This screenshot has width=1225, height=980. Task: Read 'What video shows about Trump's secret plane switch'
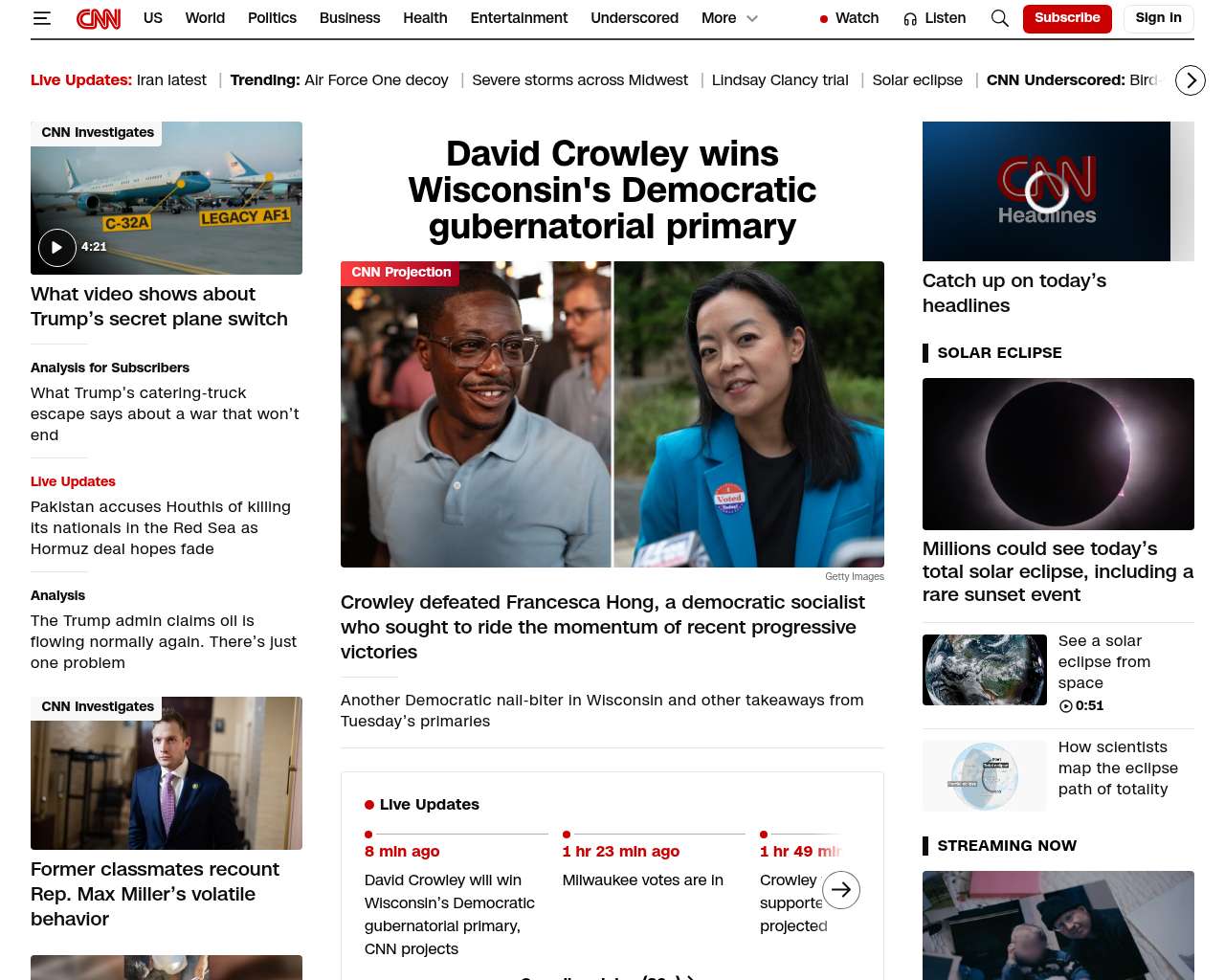pos(159,306)
